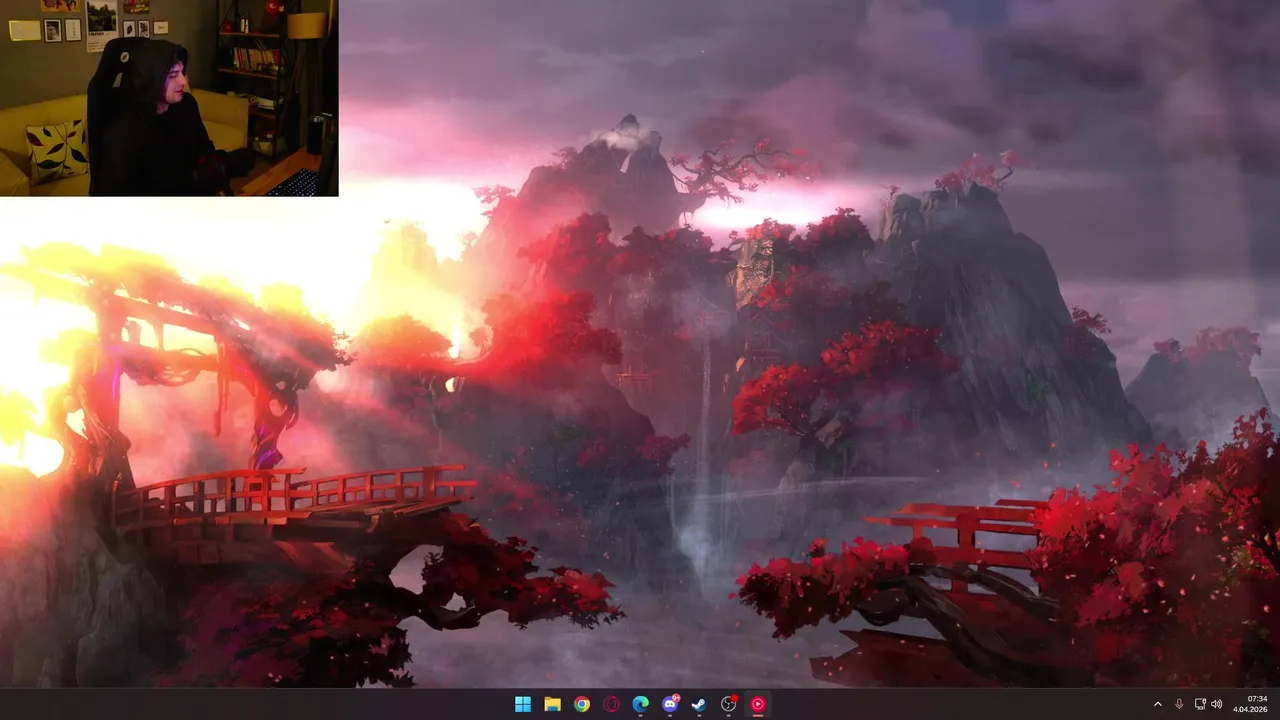
Task: Open Microsoft Edge from the taskbar
Action: click(x=641, y=704)
